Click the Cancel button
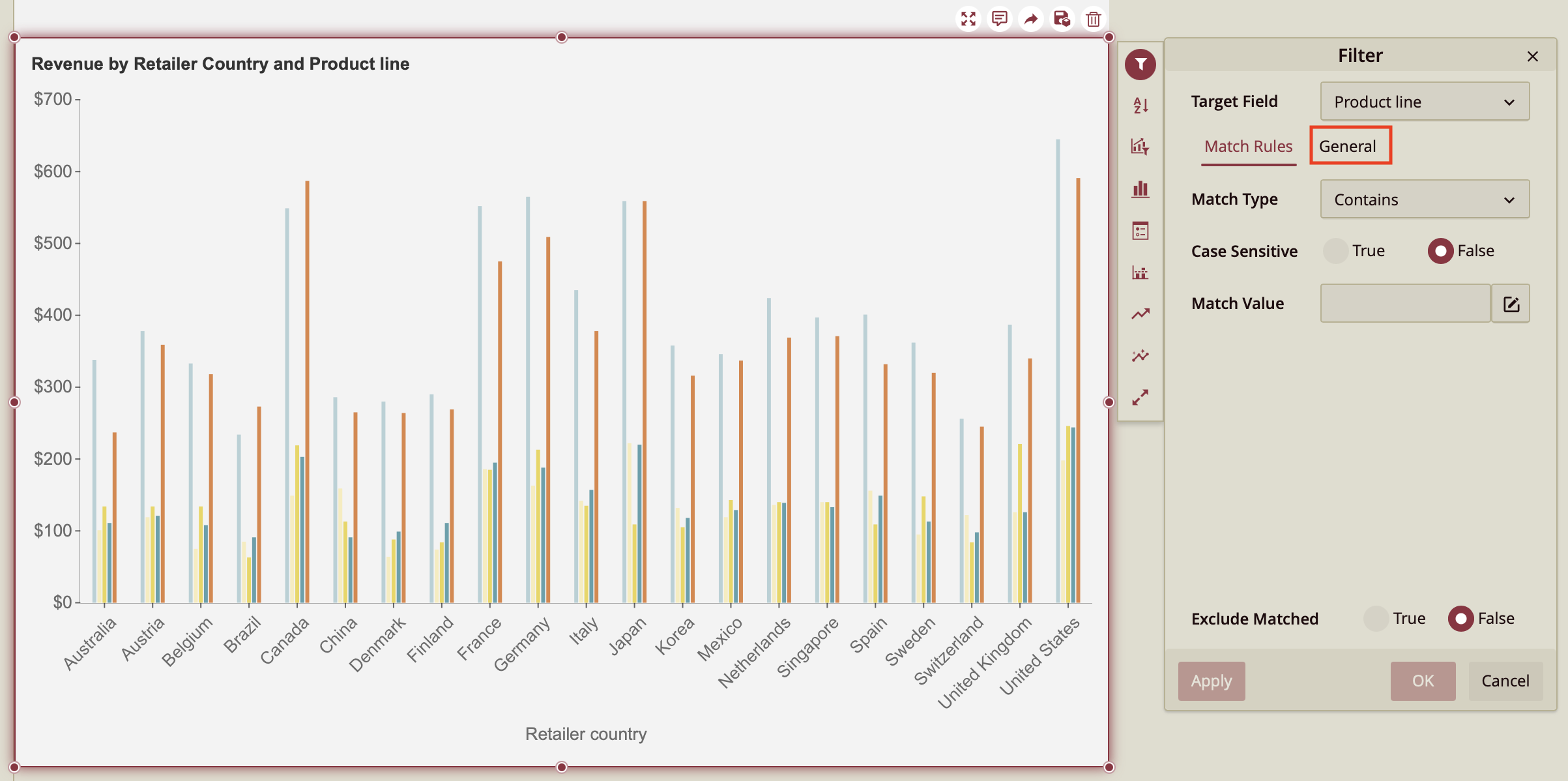The width and height of the screenshot is (1568, 781). coord(1505,681)
